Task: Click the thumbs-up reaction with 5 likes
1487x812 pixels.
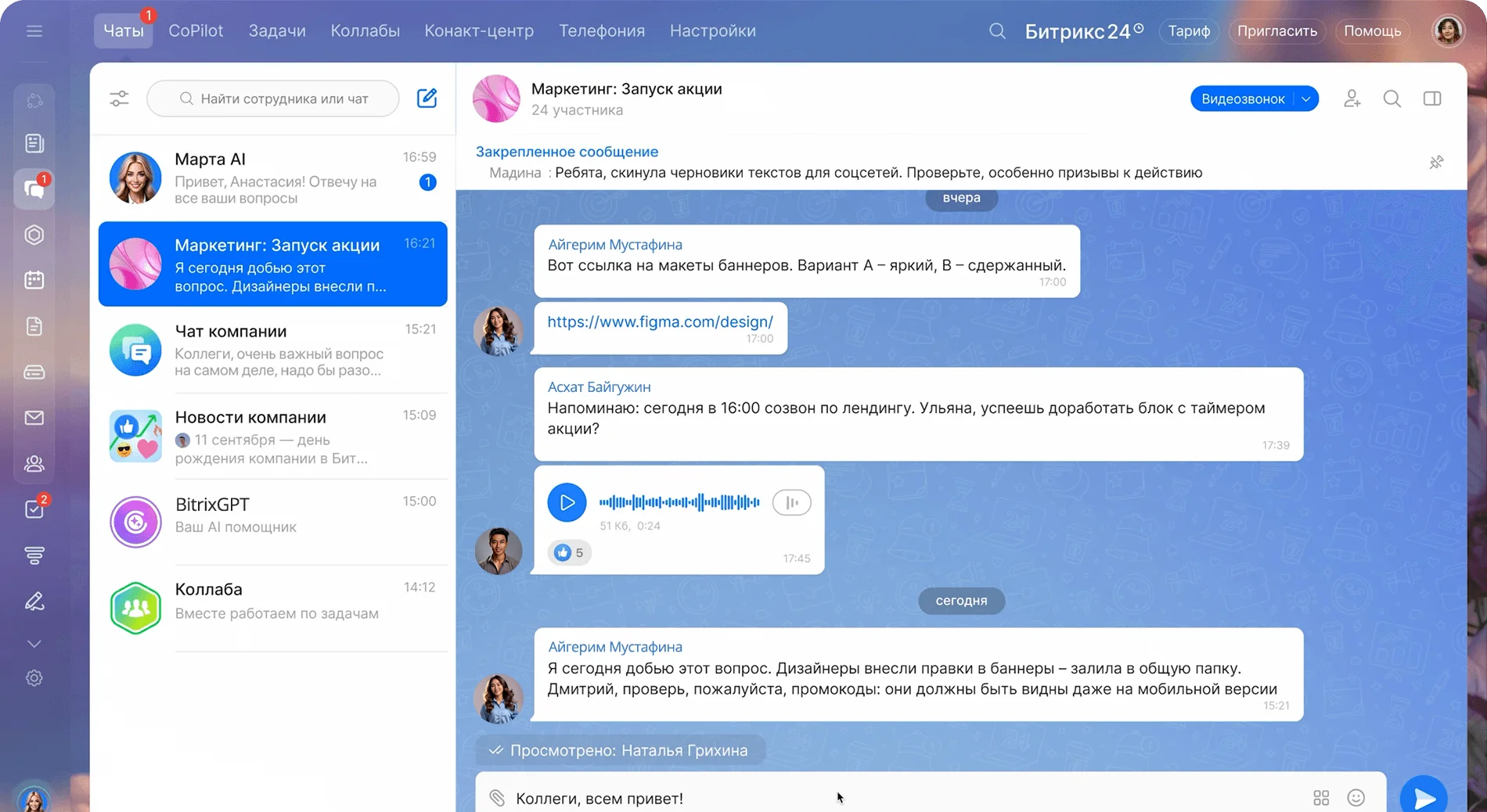Action: 570,553
